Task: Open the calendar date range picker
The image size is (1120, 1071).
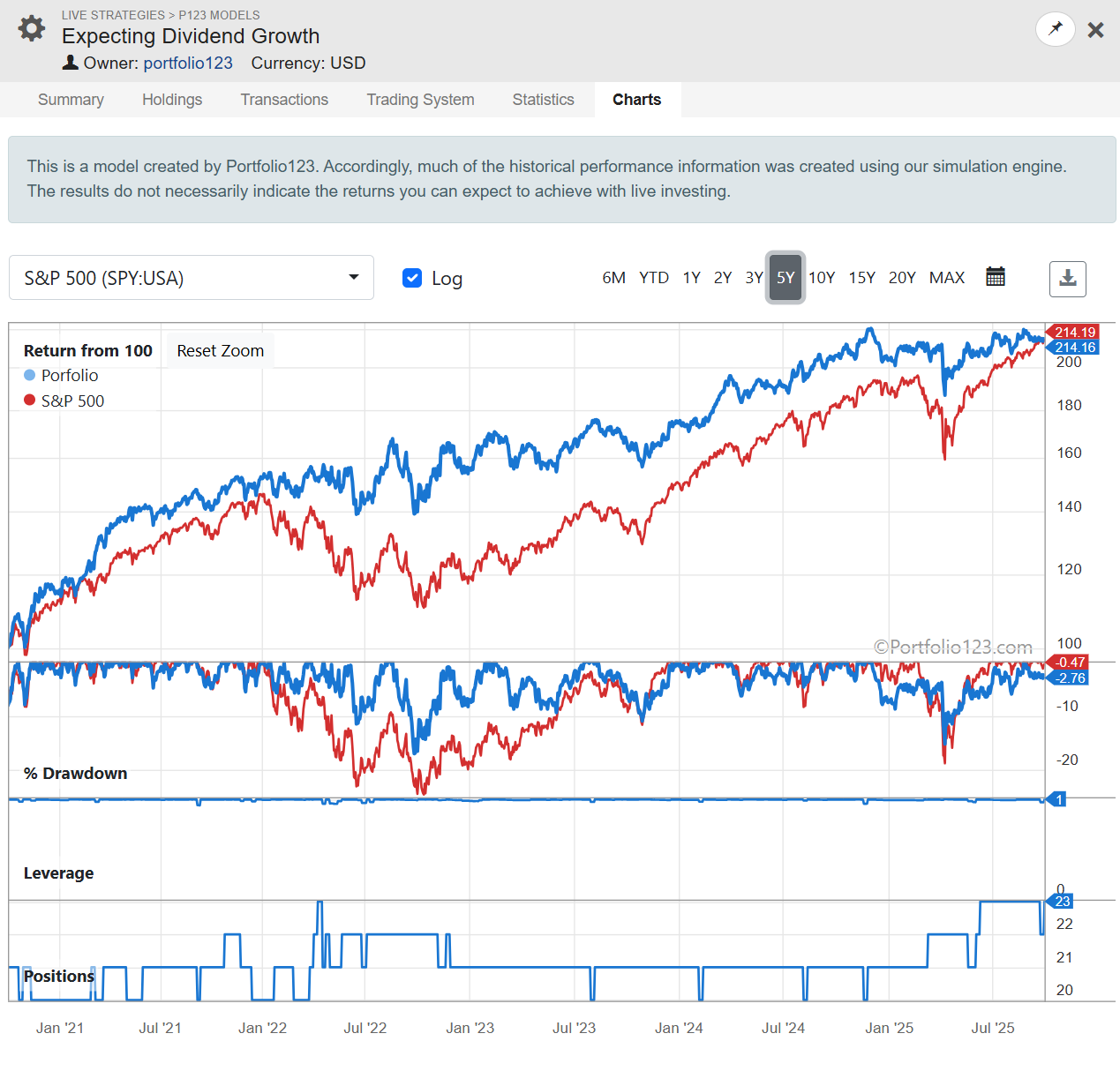Action: click(x=995, y=277)
